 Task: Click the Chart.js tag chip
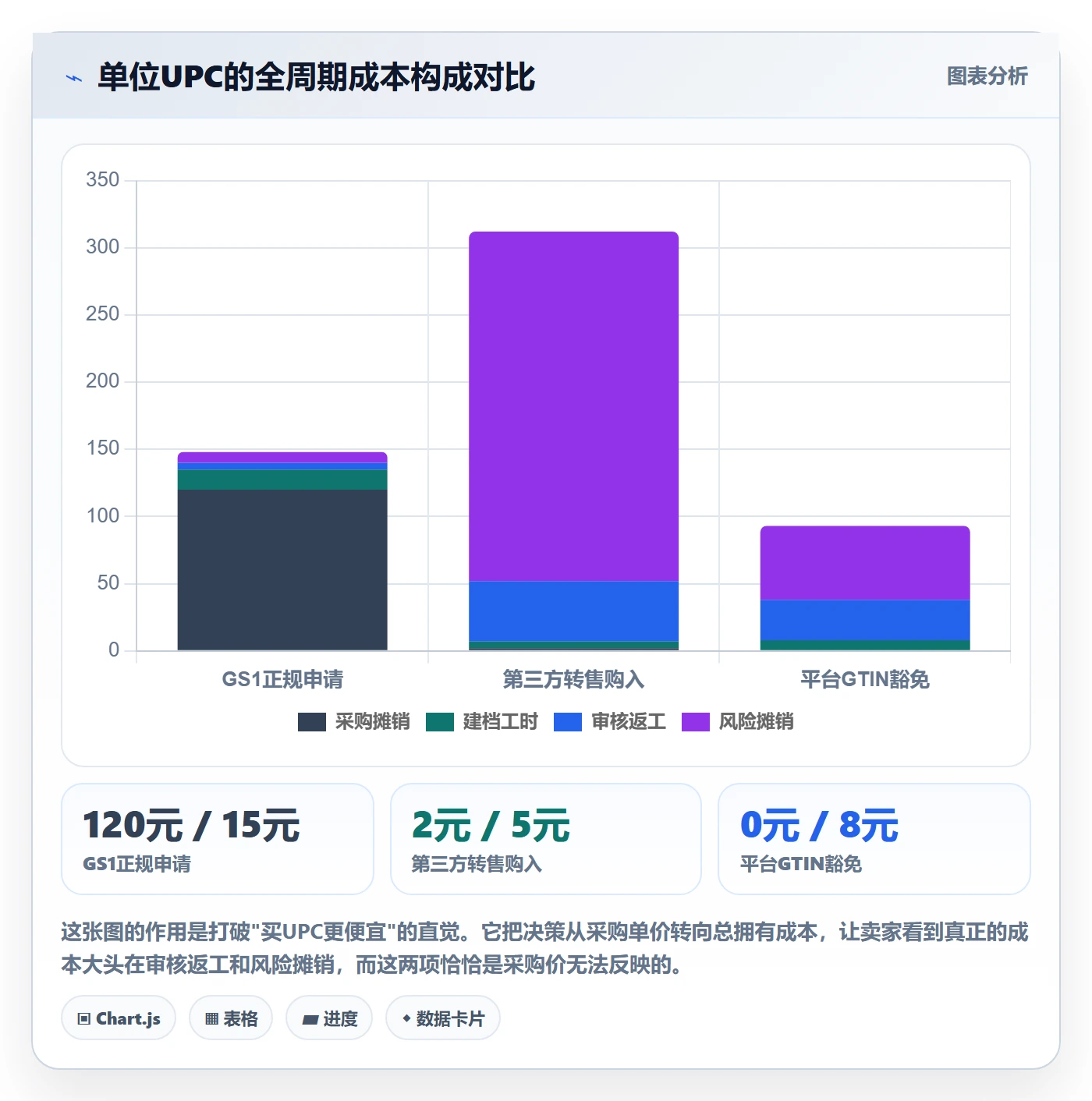click(119, 1018)
